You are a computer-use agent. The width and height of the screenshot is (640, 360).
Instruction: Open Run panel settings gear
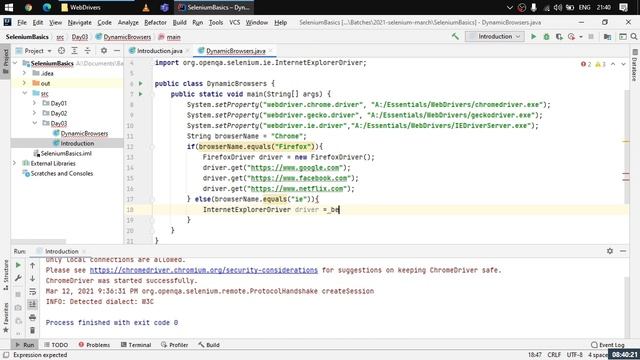coord(610,251)
